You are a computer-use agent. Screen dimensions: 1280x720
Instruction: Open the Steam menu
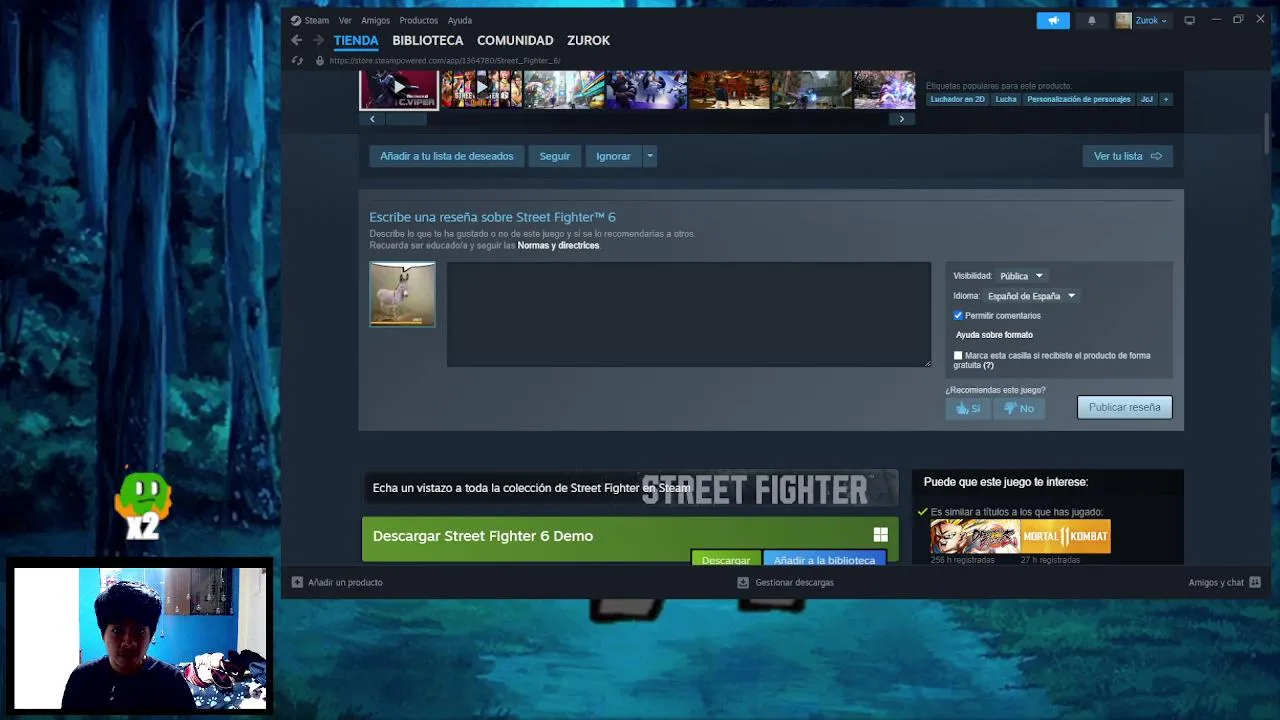pyautogui.click(x=317, y=20)
